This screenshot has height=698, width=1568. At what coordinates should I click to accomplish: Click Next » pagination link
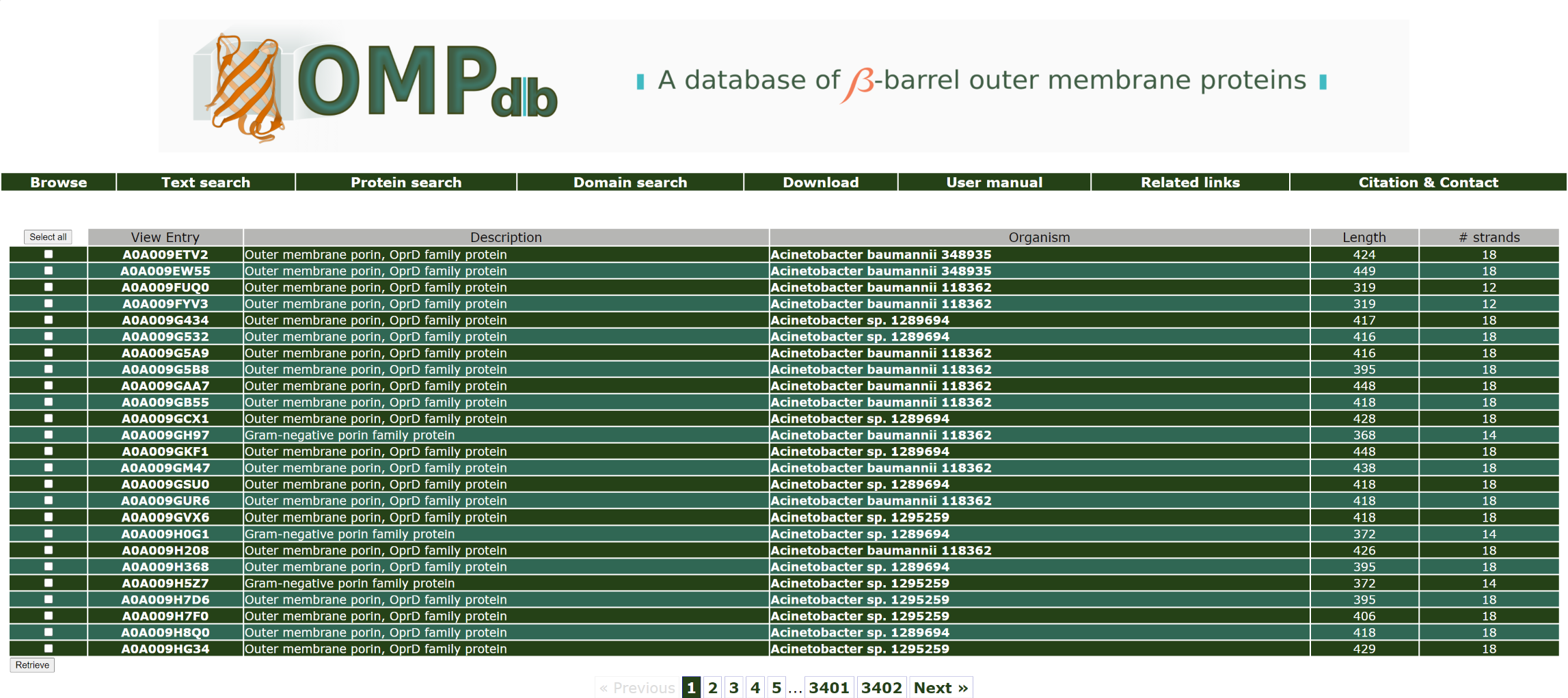[x=941, y=688]
